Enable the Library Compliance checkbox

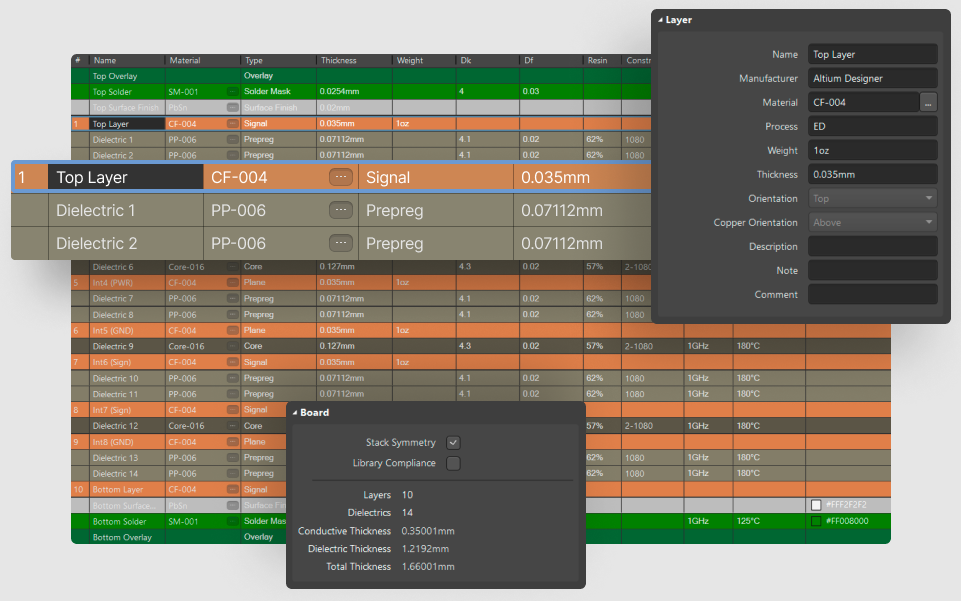453,463
